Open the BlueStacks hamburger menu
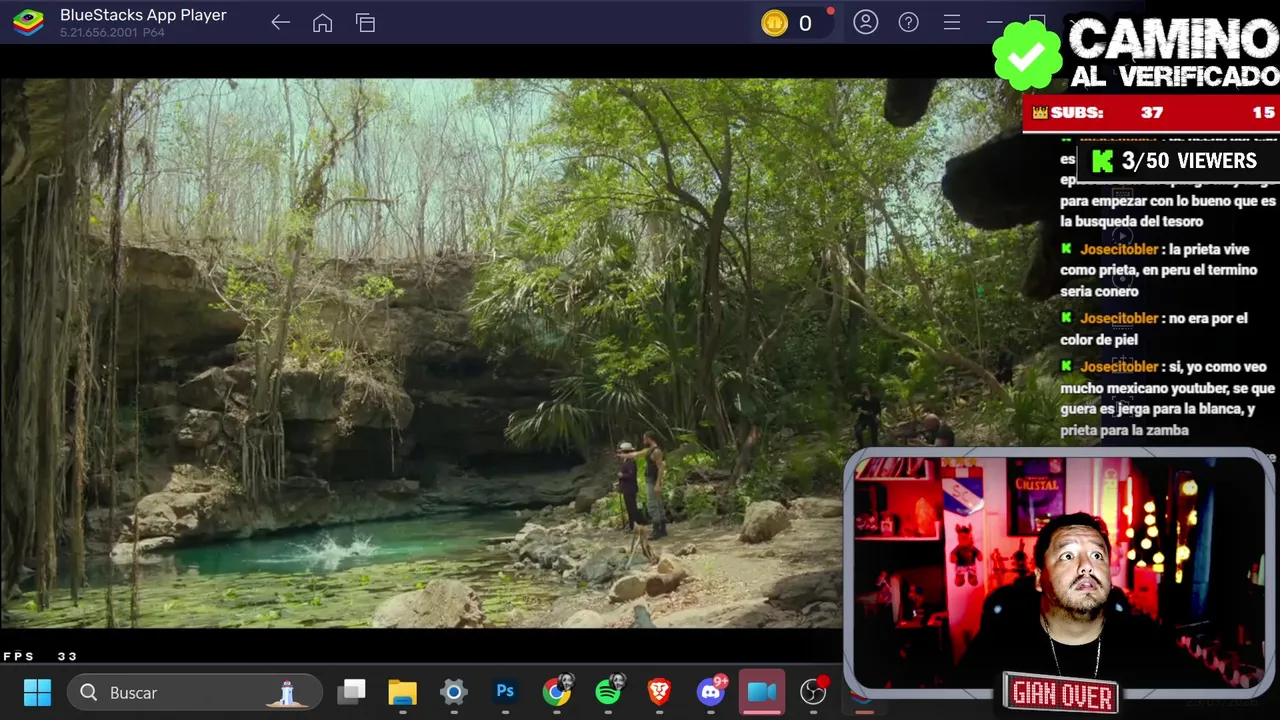The width and height of the screenshot is (1280, 720). [952, 22]
